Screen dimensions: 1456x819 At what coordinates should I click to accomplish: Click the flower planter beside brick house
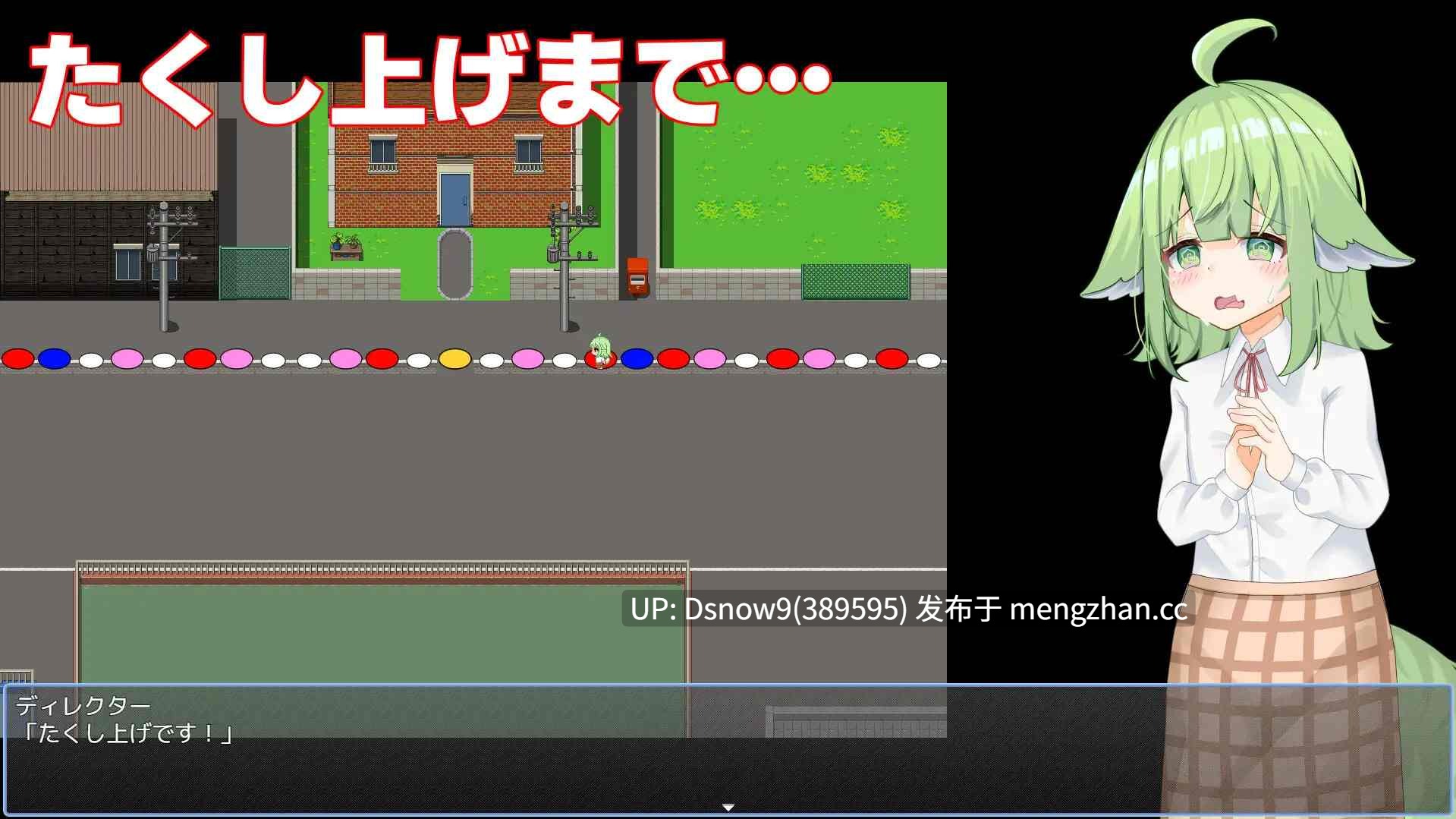pos(347,247)
